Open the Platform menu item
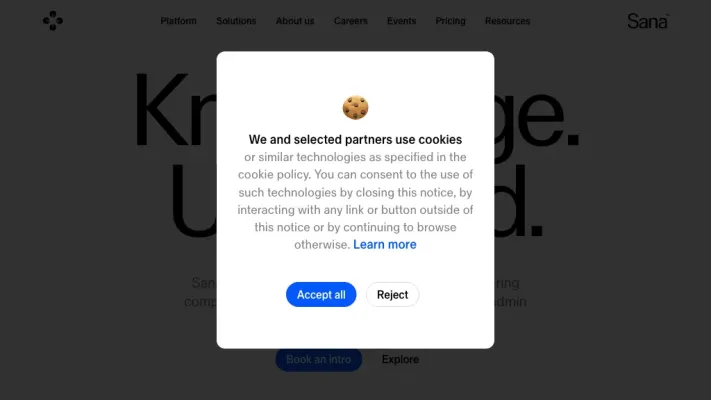Viewport: 711px width, 400px height. [x=179, y=21]
